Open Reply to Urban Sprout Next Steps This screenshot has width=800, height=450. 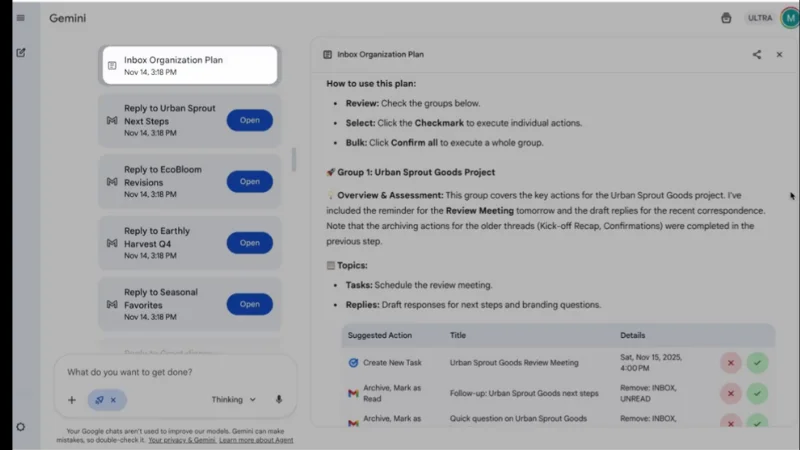(x=249, y=120)
